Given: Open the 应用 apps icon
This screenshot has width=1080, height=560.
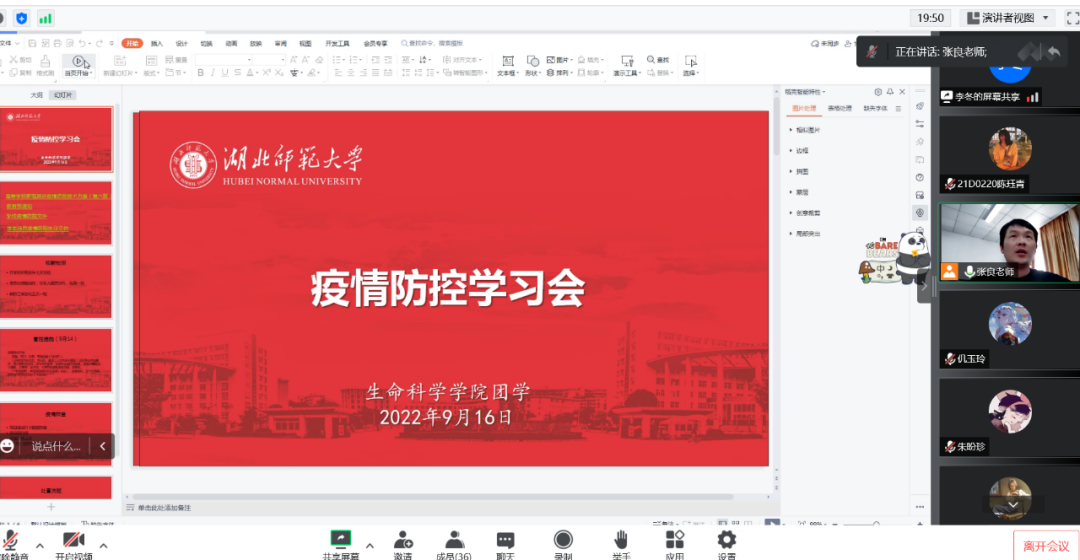Looking at the screenshot, I should (x=675, y=540).
